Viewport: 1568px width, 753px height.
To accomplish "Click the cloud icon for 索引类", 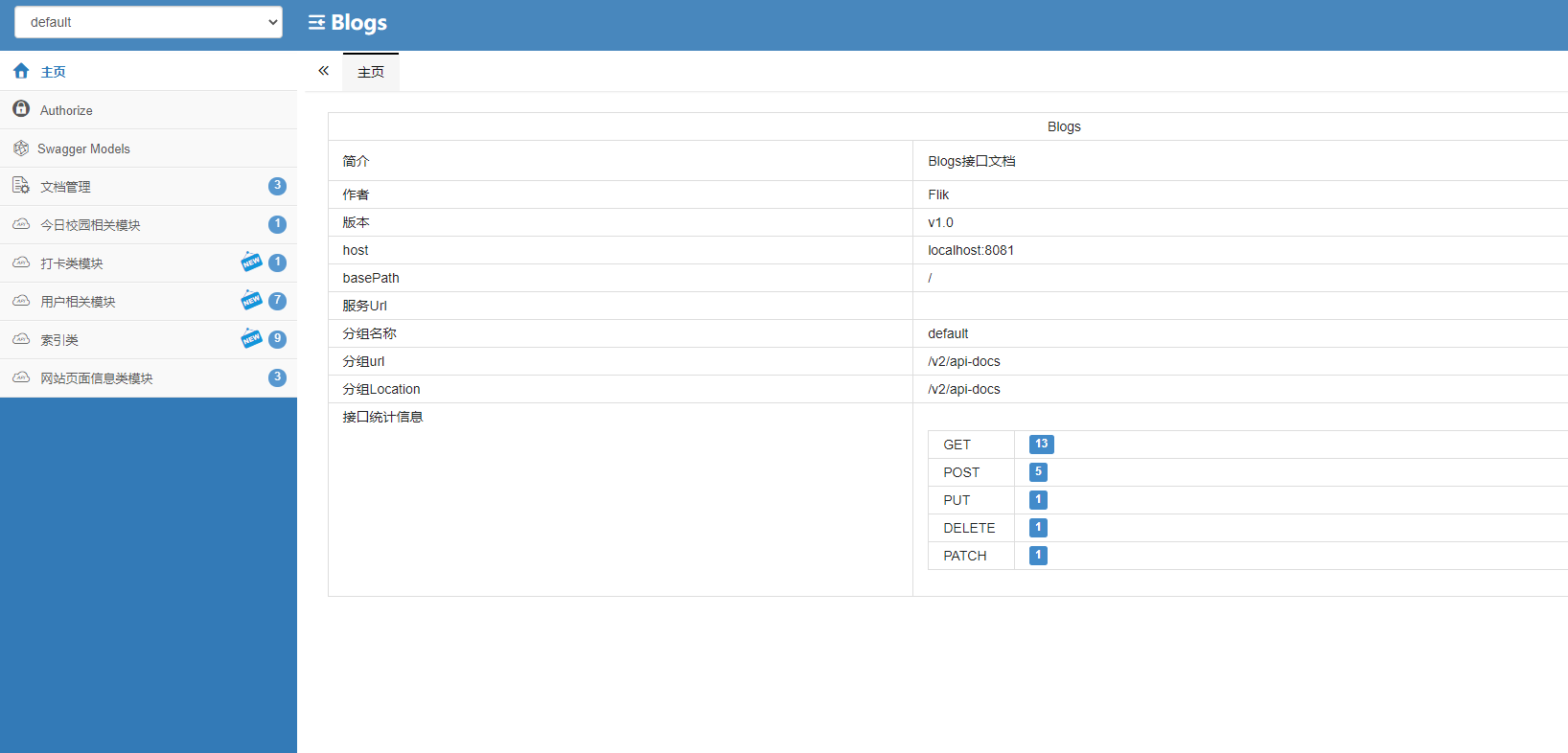I will tap(21, 339).
